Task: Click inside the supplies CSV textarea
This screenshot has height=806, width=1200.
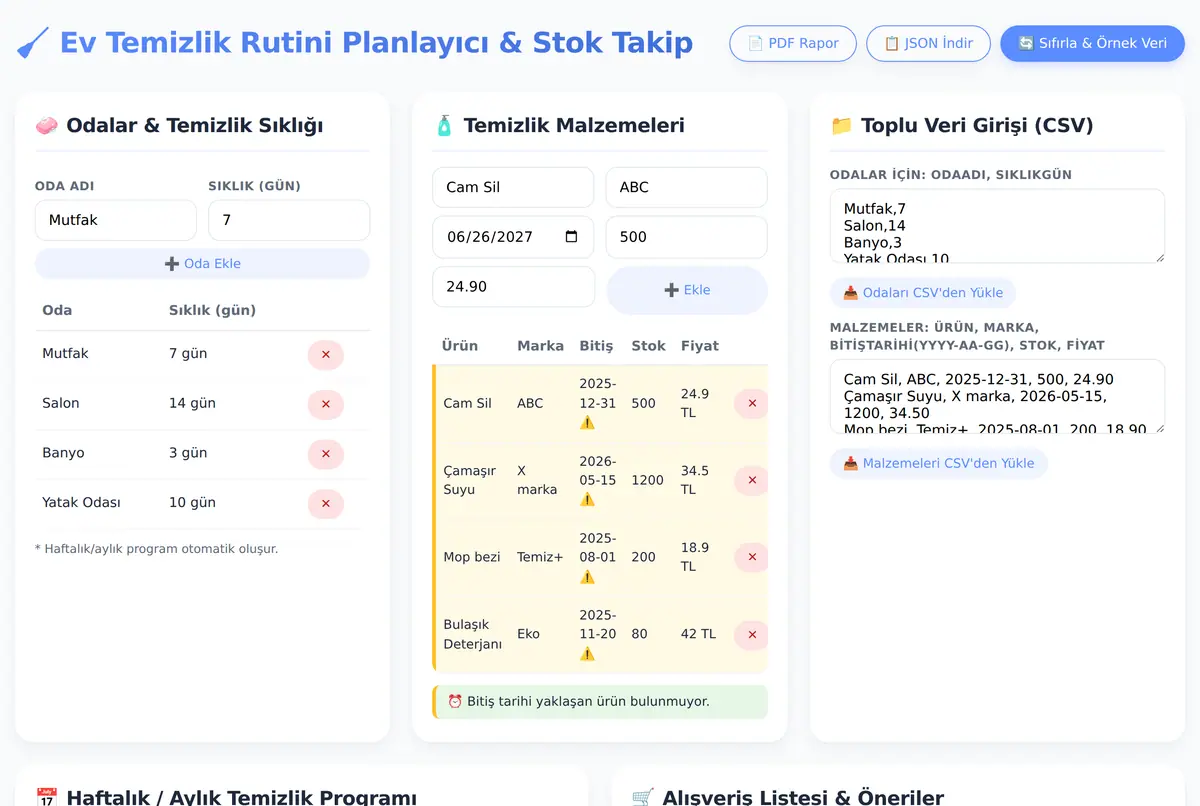Action: point(997,397)
